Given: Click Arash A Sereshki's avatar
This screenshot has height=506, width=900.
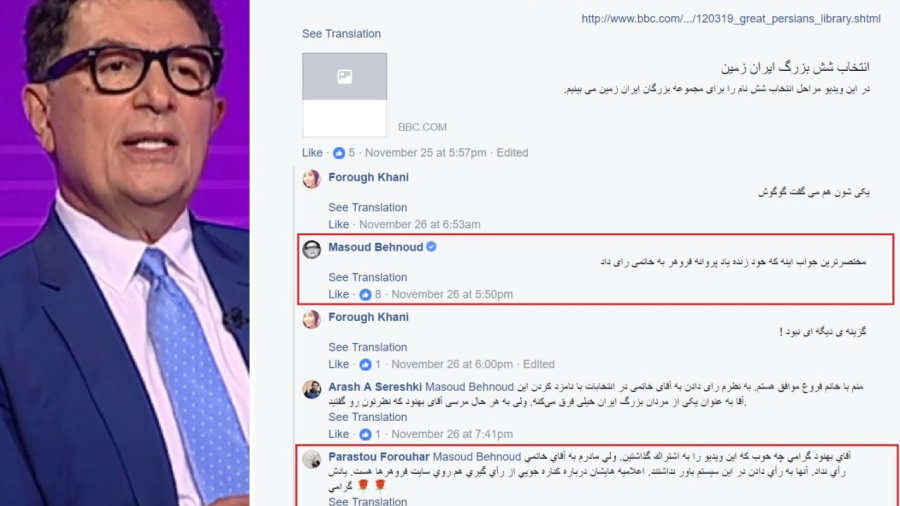Looking at the screenshot, I should pos(312,389).
